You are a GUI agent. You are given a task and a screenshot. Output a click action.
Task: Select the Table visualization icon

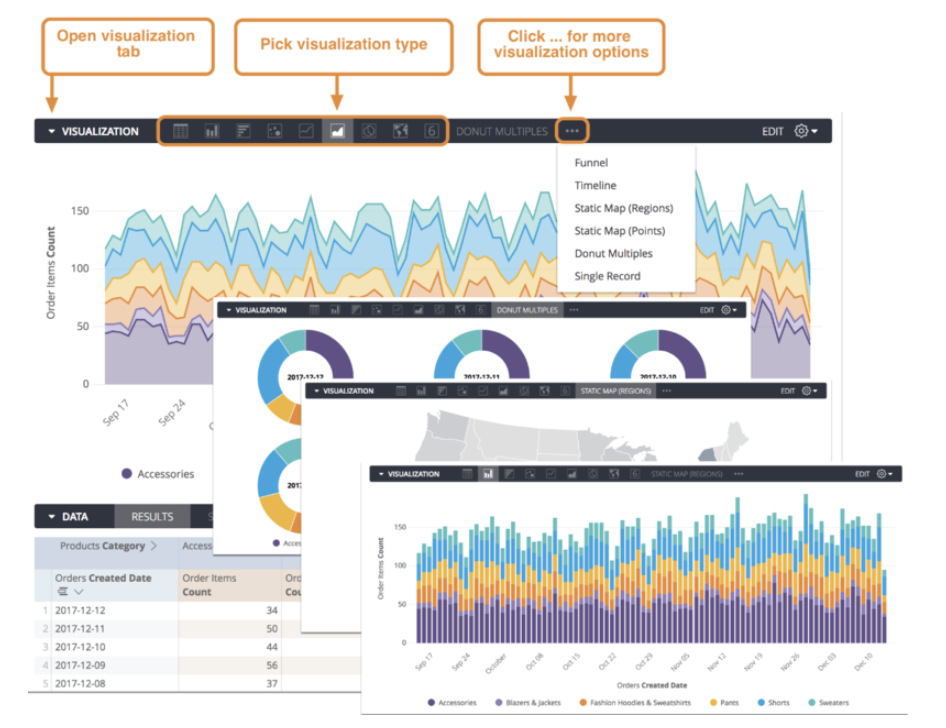coord(182,131)
